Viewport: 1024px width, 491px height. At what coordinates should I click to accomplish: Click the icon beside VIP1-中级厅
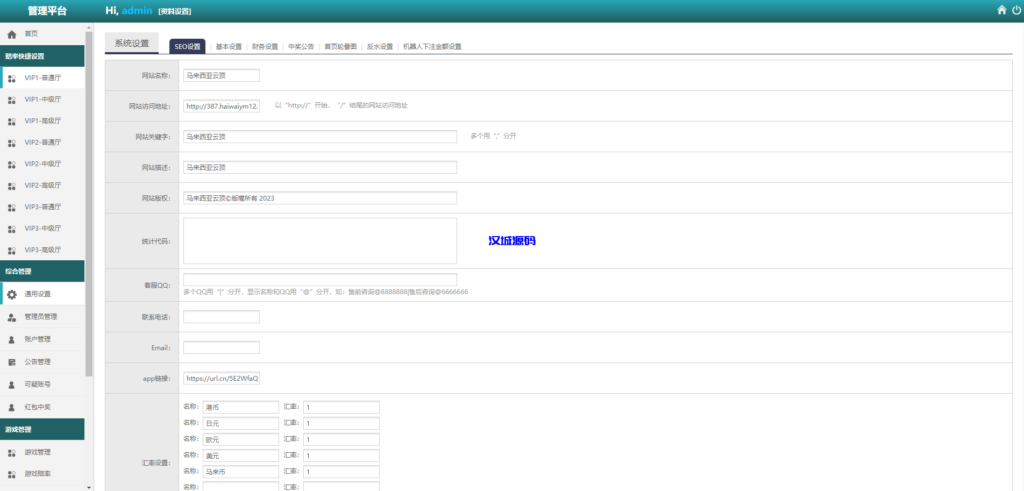coord(11,99)
